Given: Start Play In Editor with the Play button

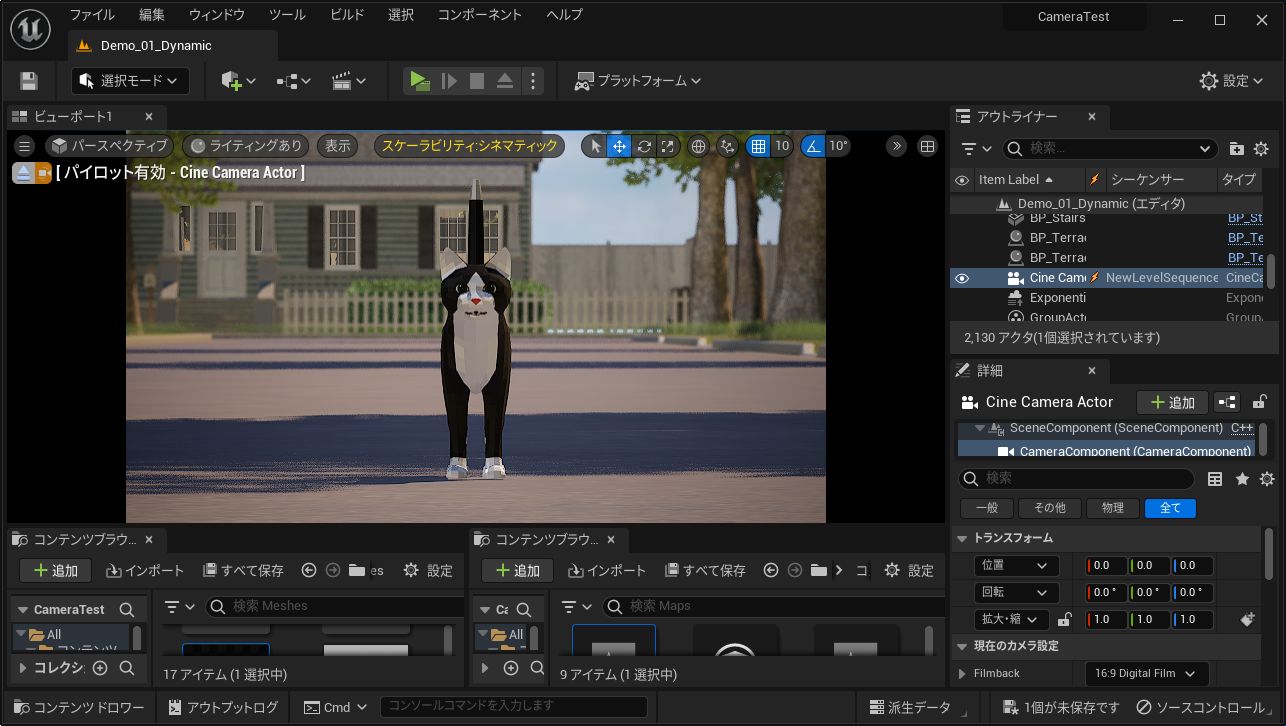Looking at the screenshot, I should (x=419, y=80).
